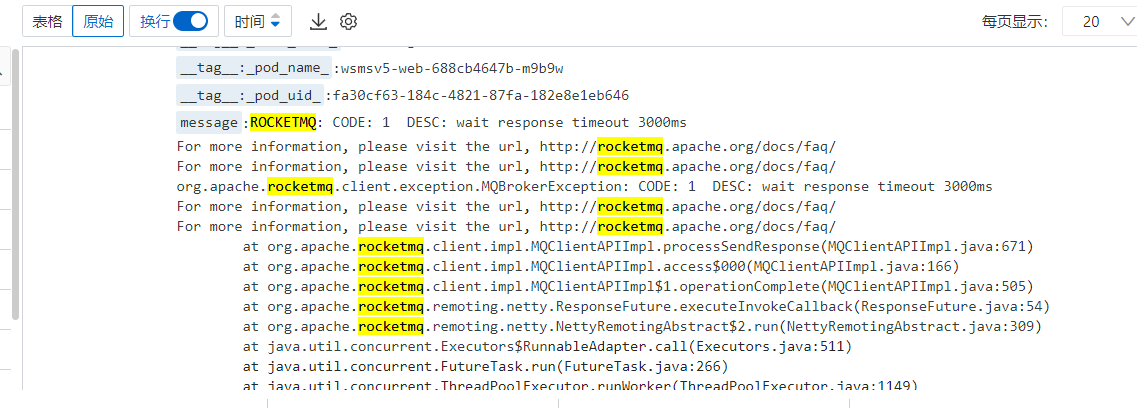The image size is (1137, 408).
Task: Switch to the 表格 table view
Action: (x=47, y=22)
